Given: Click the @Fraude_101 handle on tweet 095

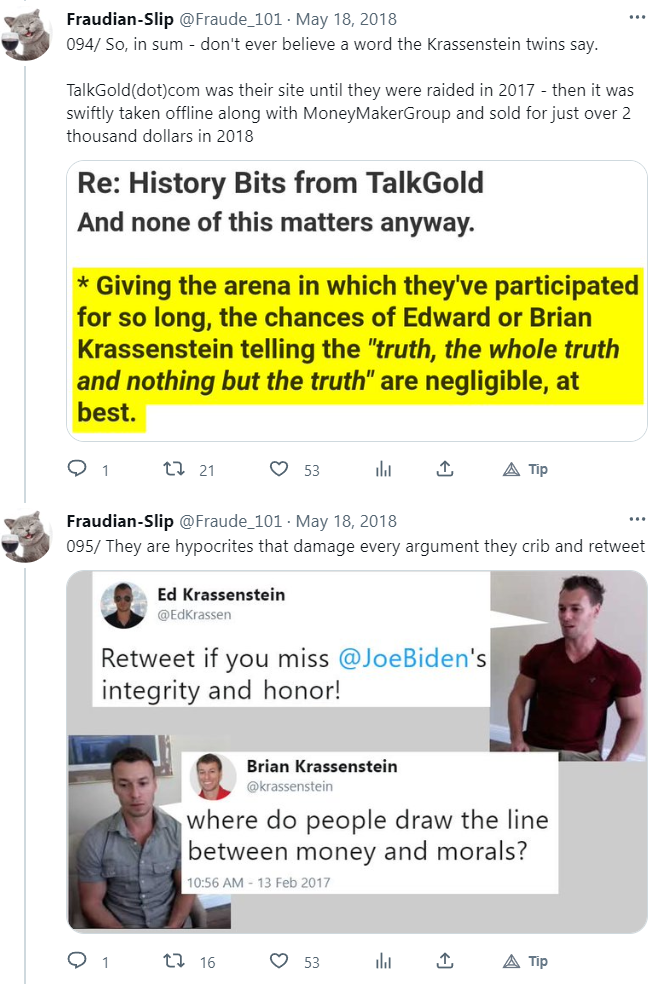Looking at the screenshot, I should pyautogui.click(x=230, y=521).
